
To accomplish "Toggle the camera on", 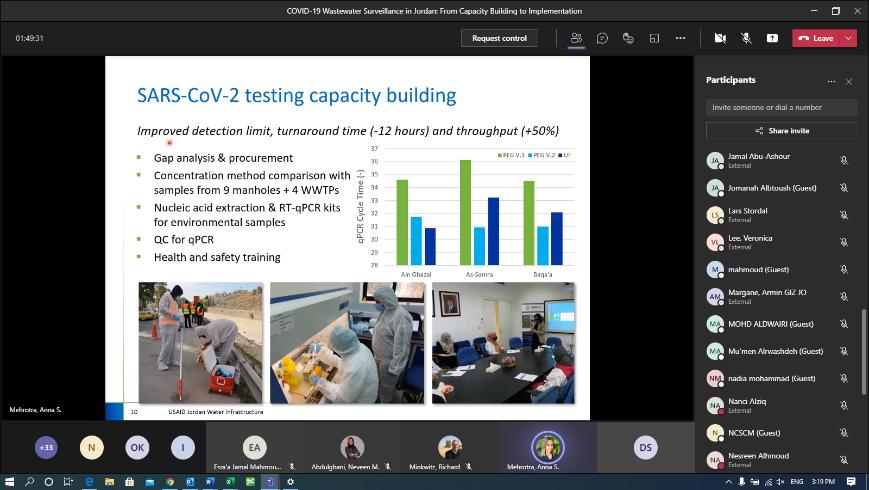I will pos(720,38).
